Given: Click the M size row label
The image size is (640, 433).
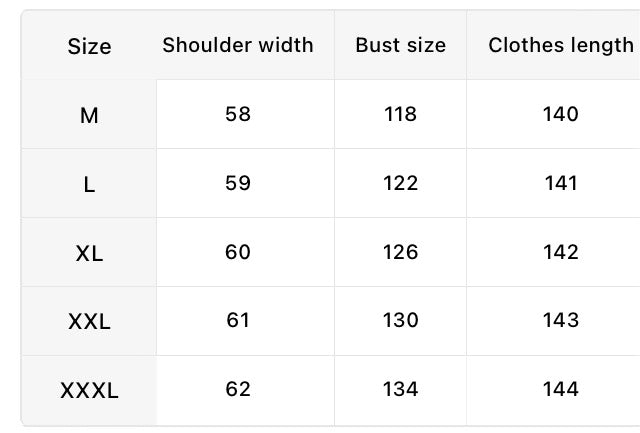Looking at the screenshot, I should (89, 115).
